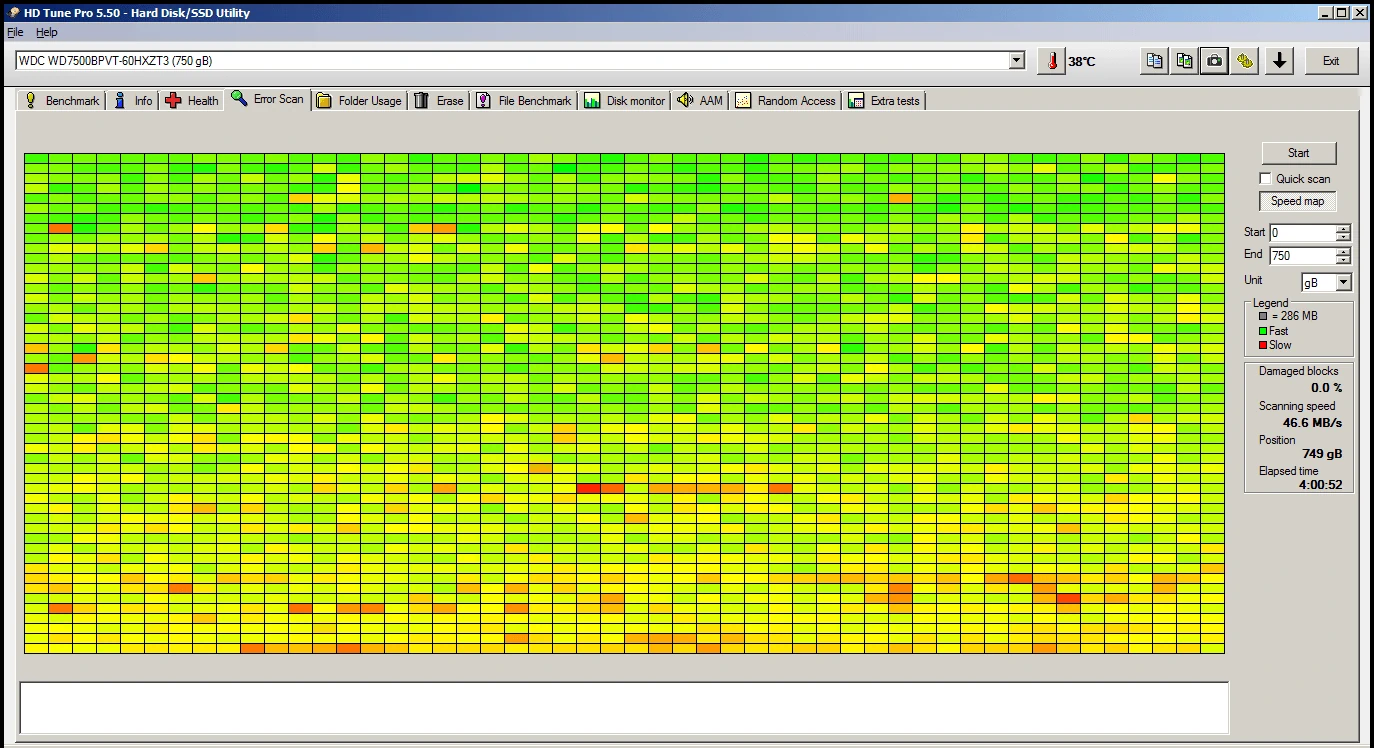The image size is (1374, 748).
Task: Click inside the End position input field
Action: coord(1301,256)
